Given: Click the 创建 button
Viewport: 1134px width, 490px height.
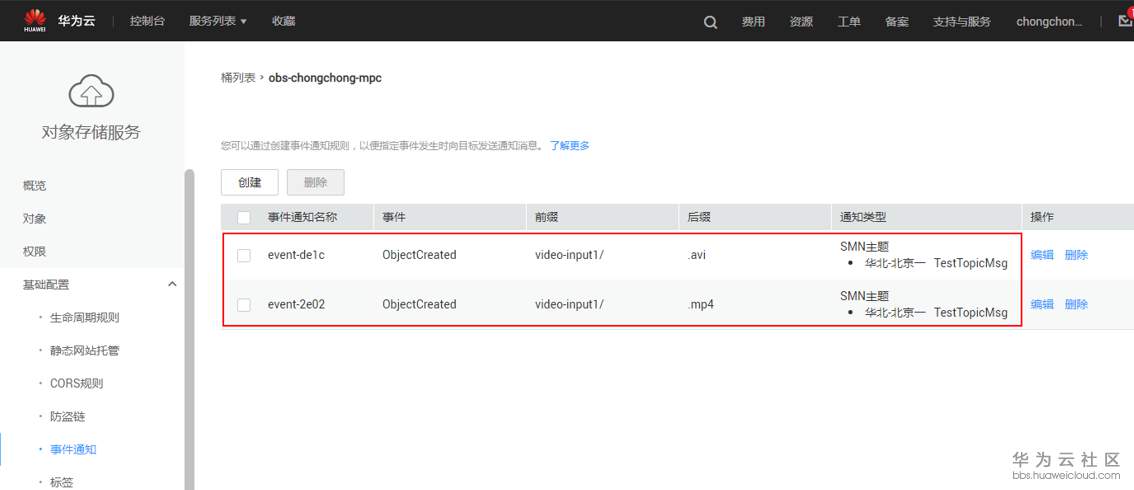Looking at the screenshot, I should [250, 182].
